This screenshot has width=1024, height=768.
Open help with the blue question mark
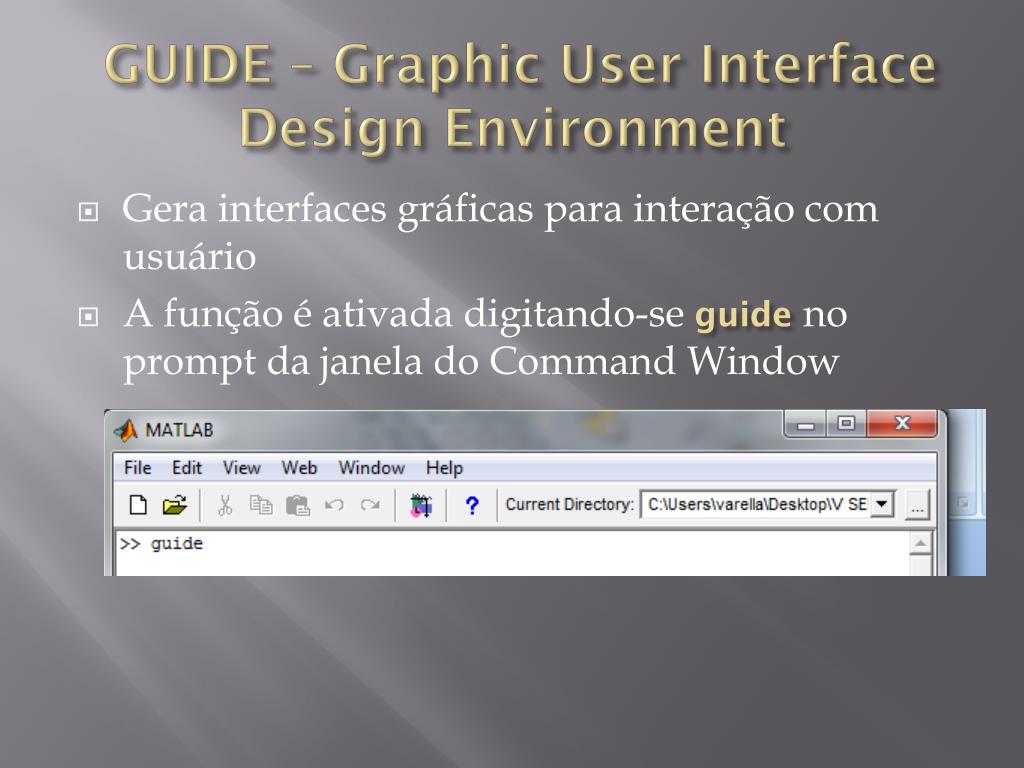[472, 505]
